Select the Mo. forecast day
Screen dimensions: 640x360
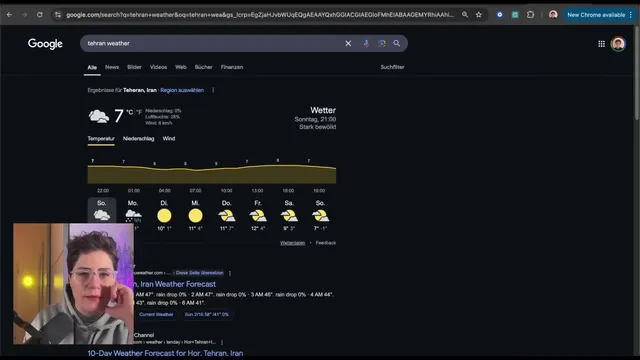point(133,215)
